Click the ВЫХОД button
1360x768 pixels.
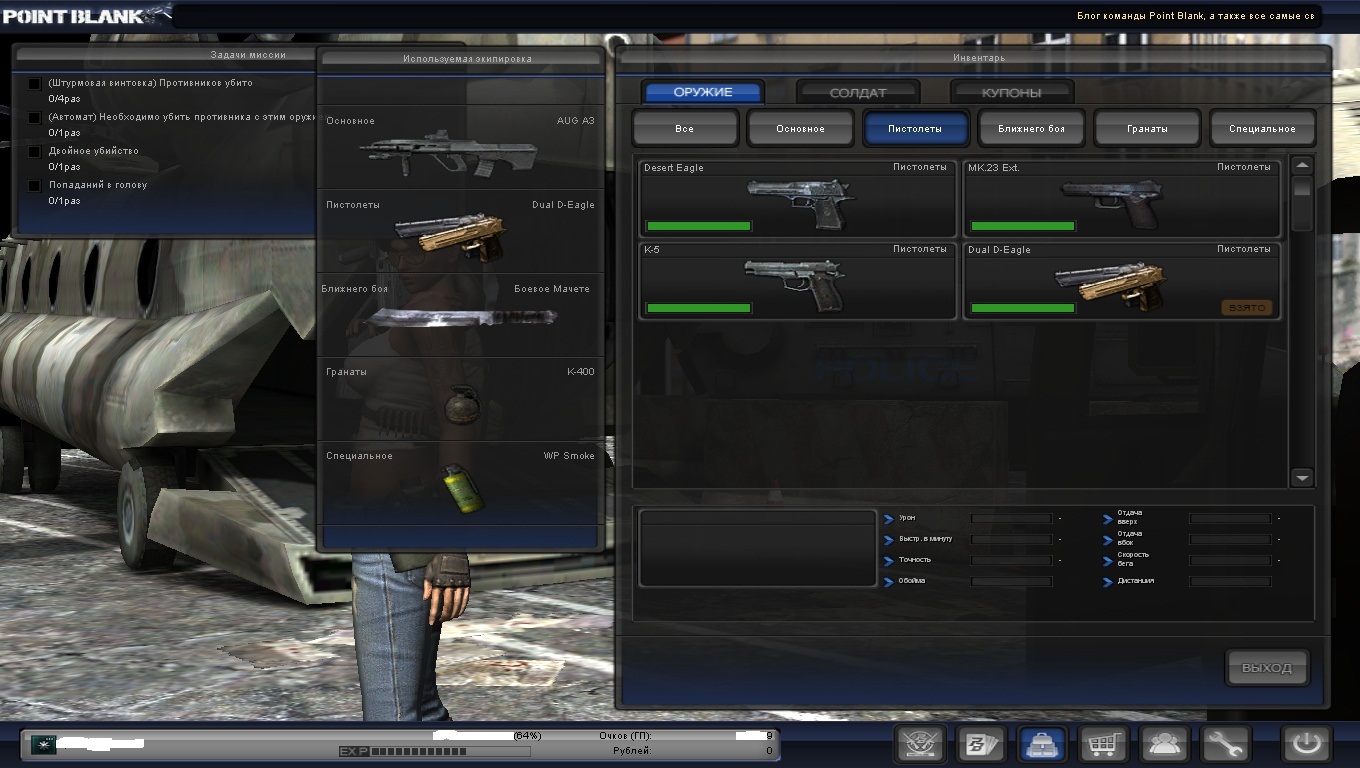(x=1267, y=668)
